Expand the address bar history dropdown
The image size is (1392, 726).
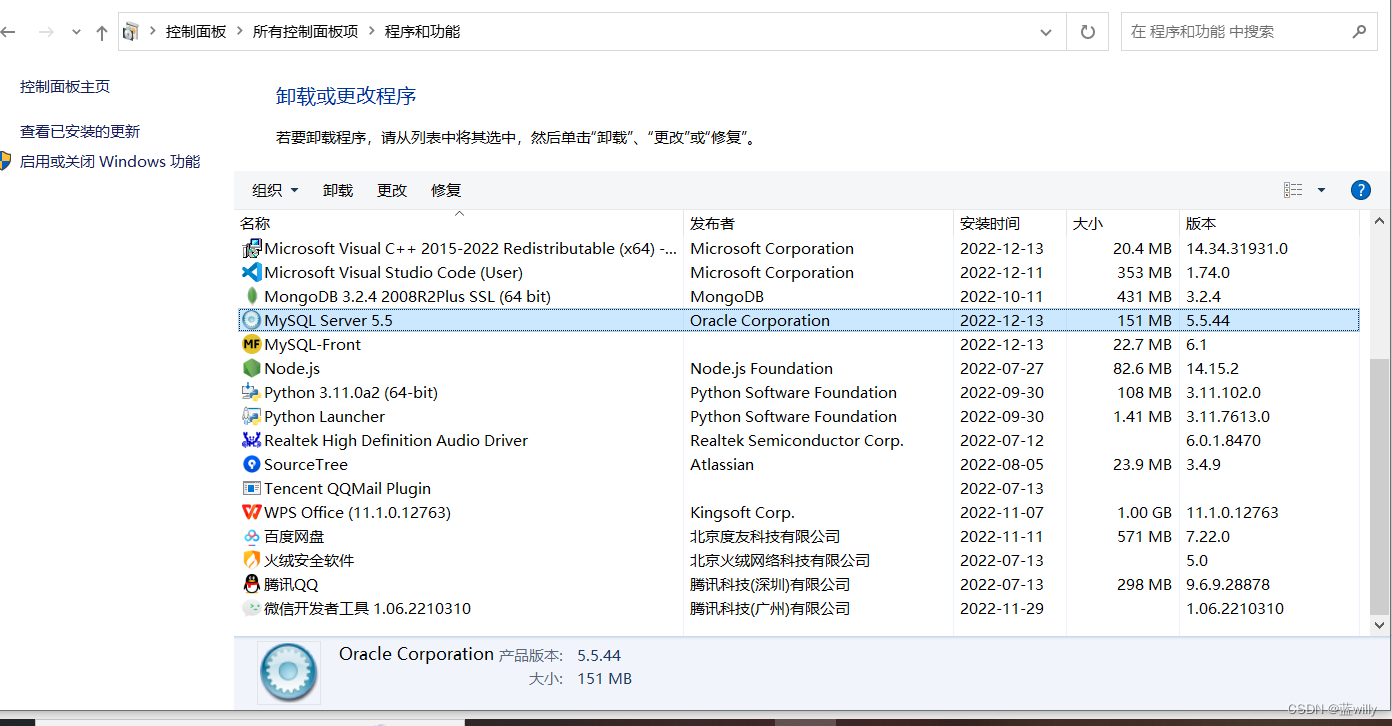[x=1046, y=32]
